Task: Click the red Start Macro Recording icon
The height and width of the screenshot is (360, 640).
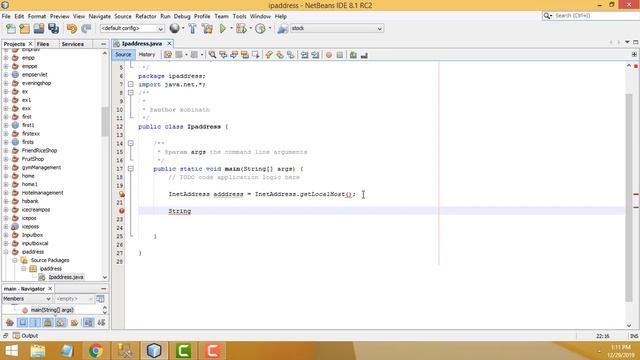Action: 329,55
